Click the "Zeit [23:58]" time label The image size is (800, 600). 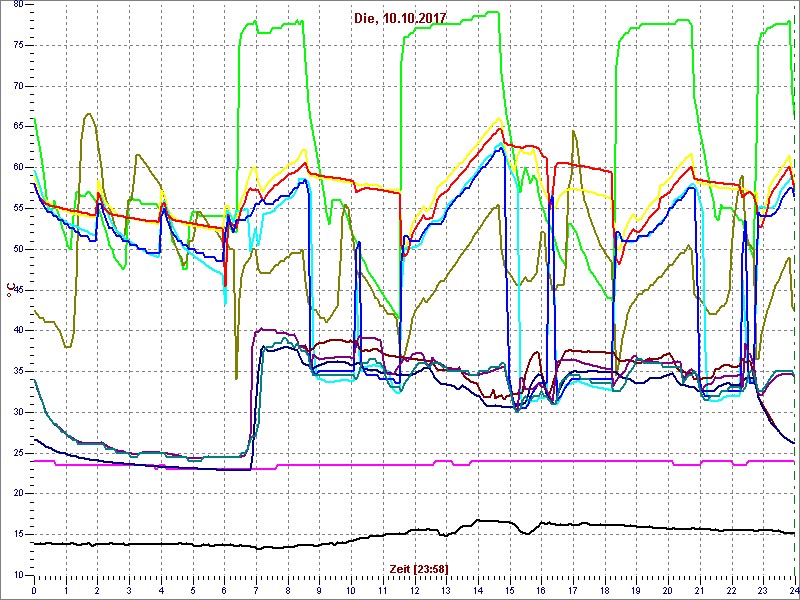pos(419,569)
